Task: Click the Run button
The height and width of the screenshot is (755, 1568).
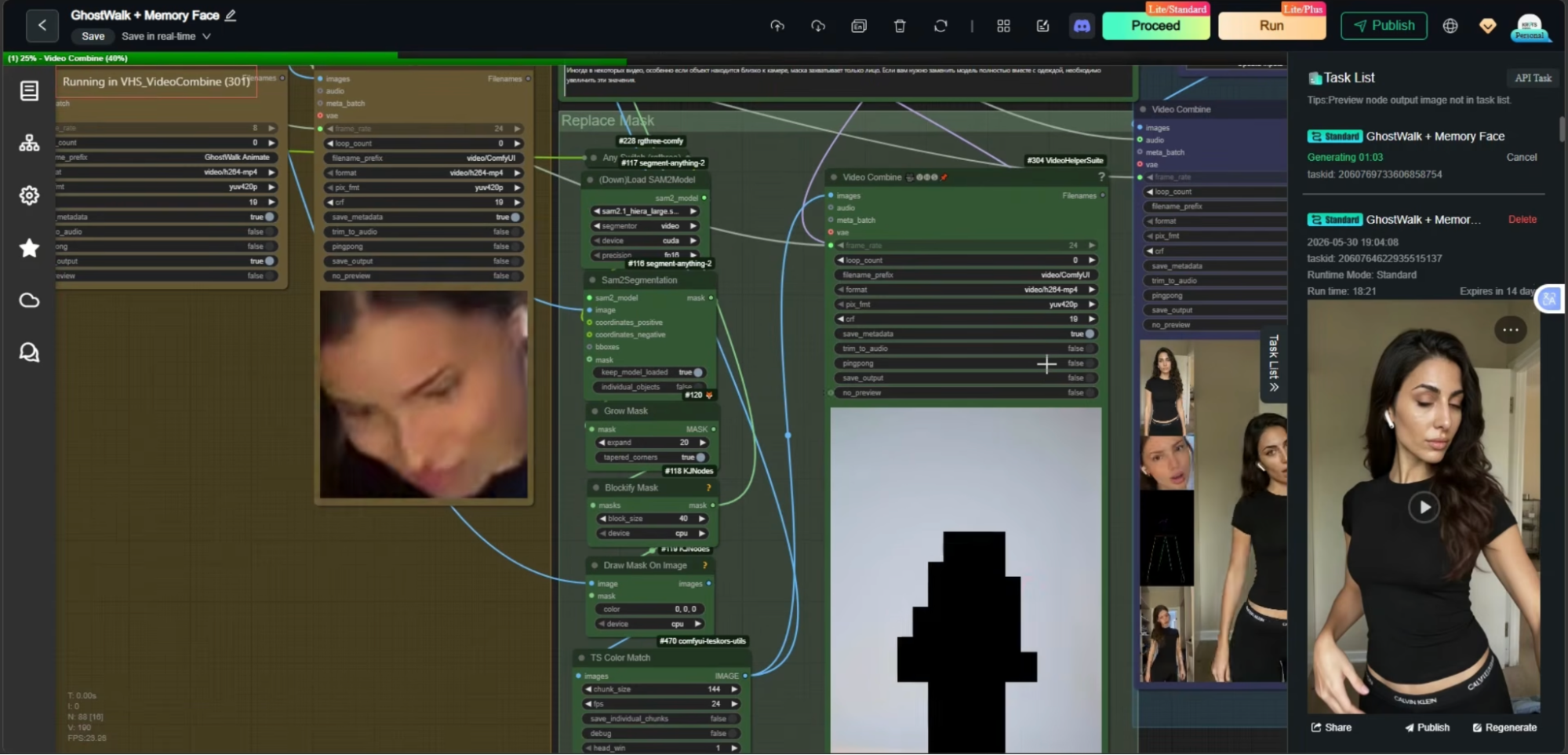Action: [x=1271, y=26]
